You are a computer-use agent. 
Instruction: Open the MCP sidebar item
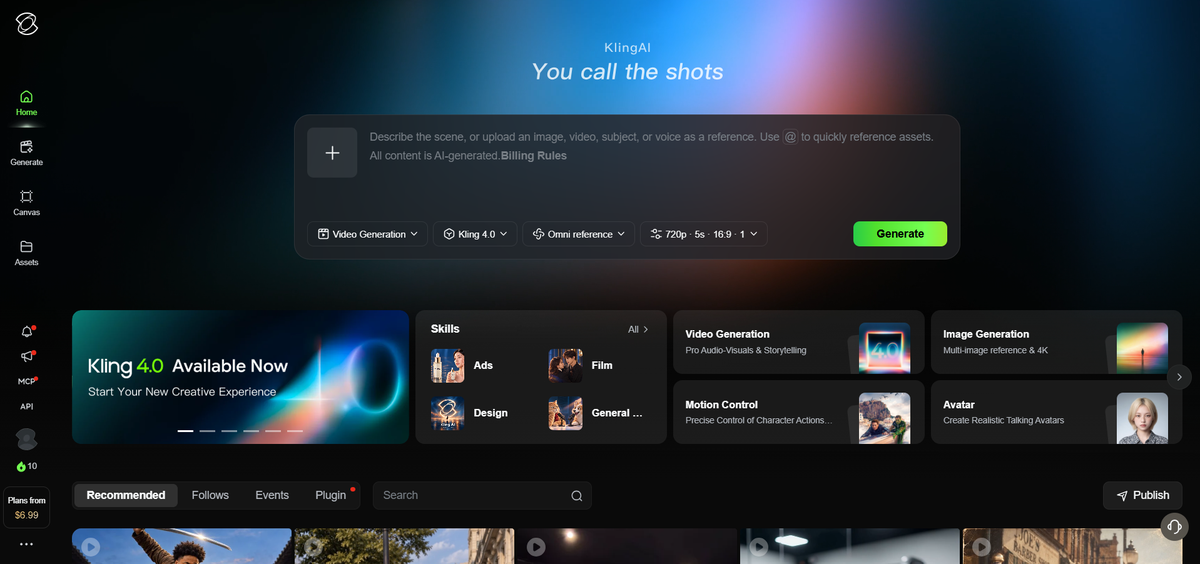(26, 381)
